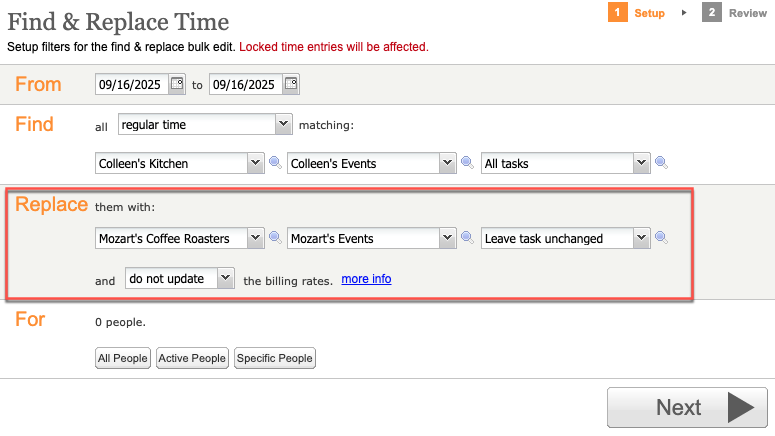Image resolution: width=775 pixels, height=436 pixels.
Task: Open the regular time type dropdown
Action: tap(205, 124)
